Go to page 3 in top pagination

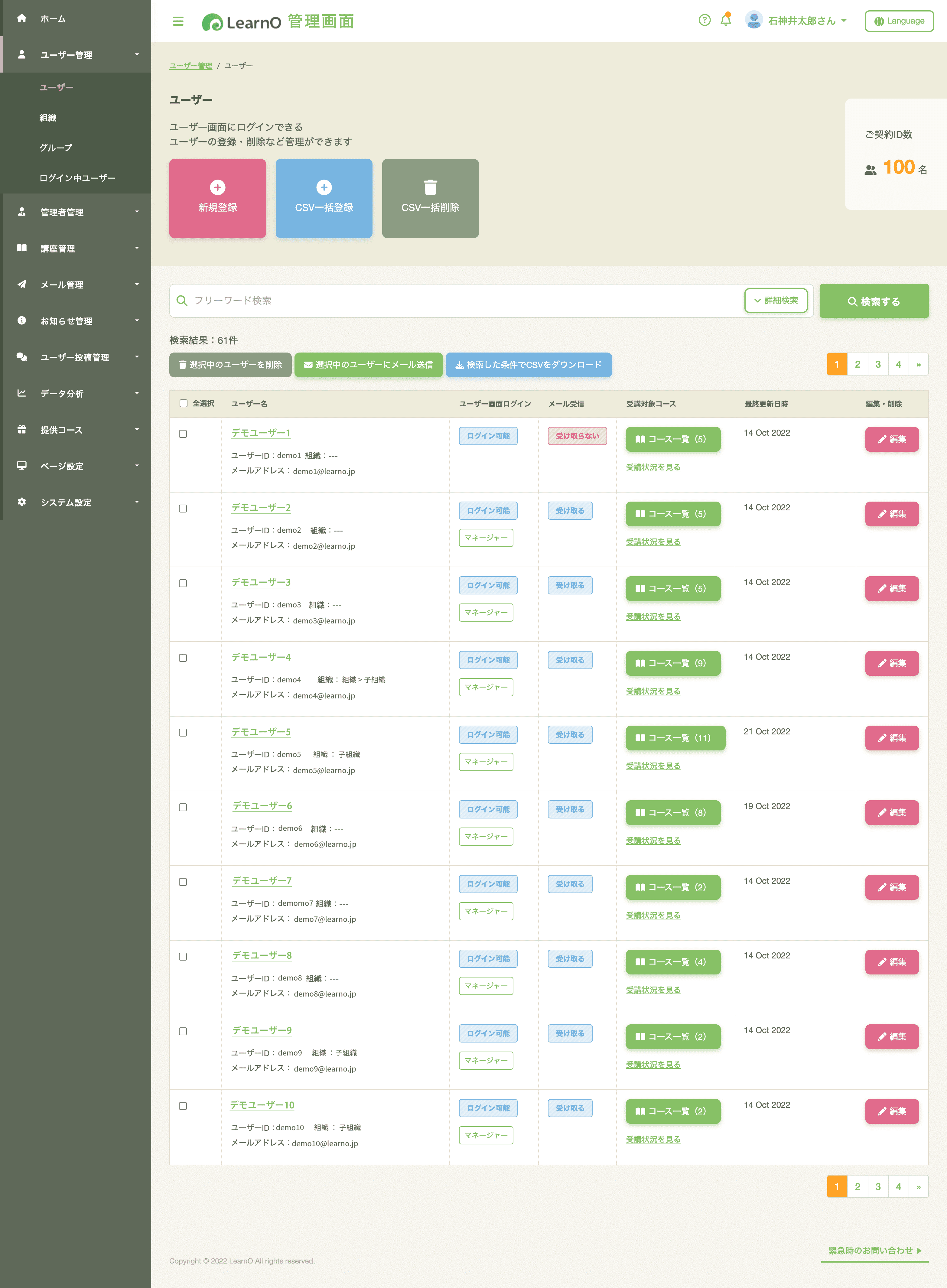[x=877, y=364]
